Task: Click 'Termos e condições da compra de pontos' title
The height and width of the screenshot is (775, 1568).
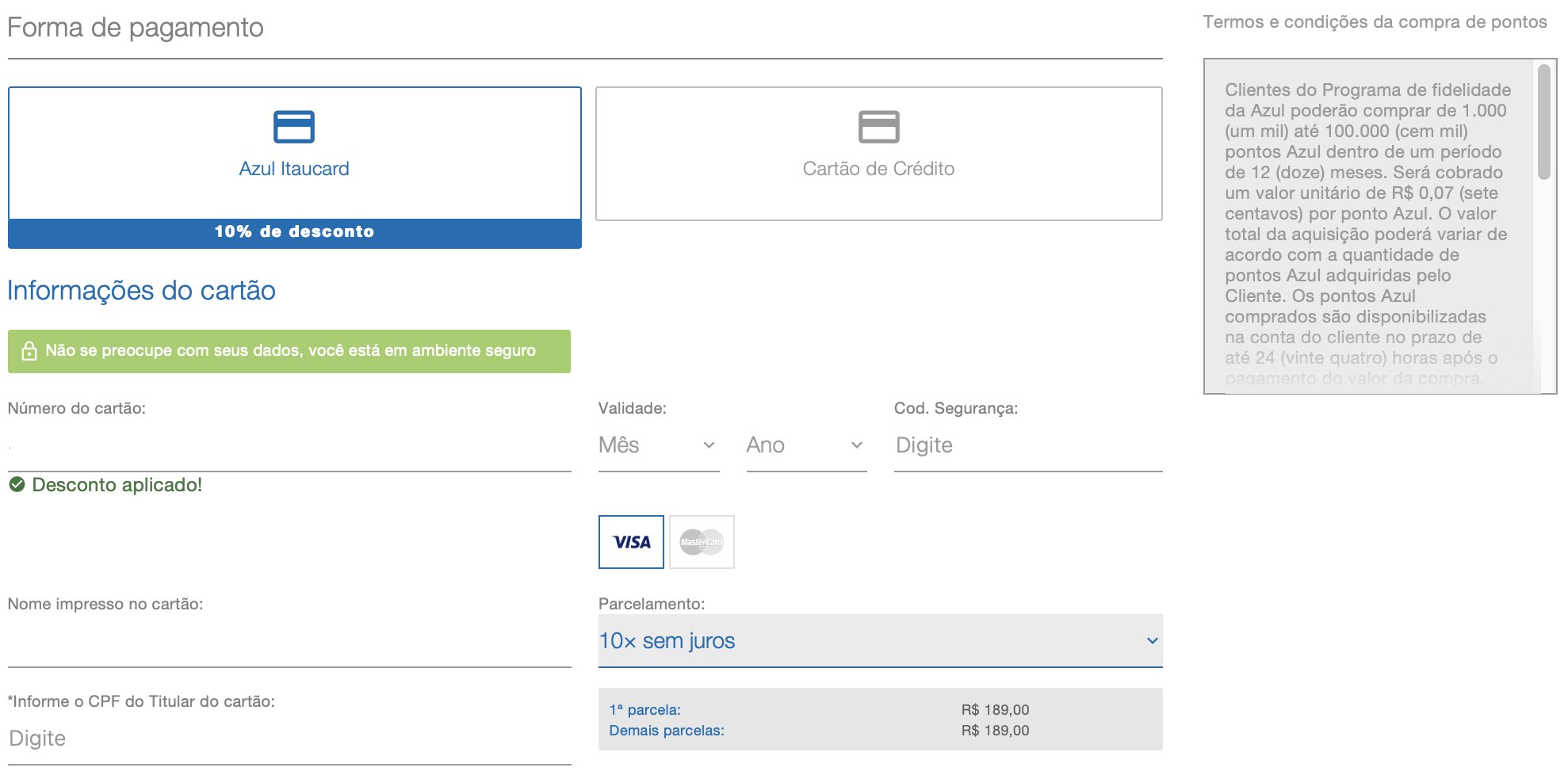Action: 1375,22
